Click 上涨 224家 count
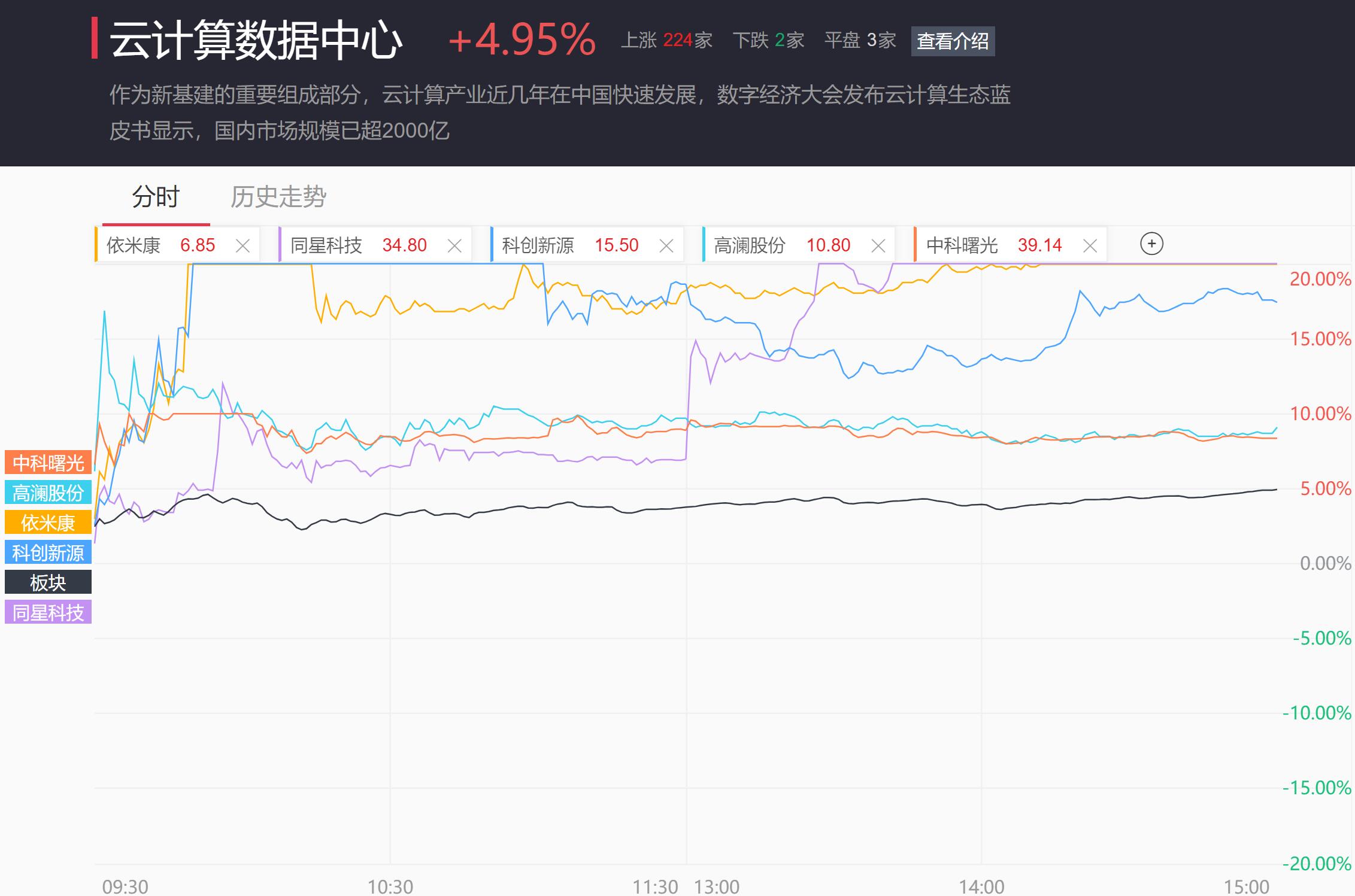The image size is (1355, 896). point(666,40)
